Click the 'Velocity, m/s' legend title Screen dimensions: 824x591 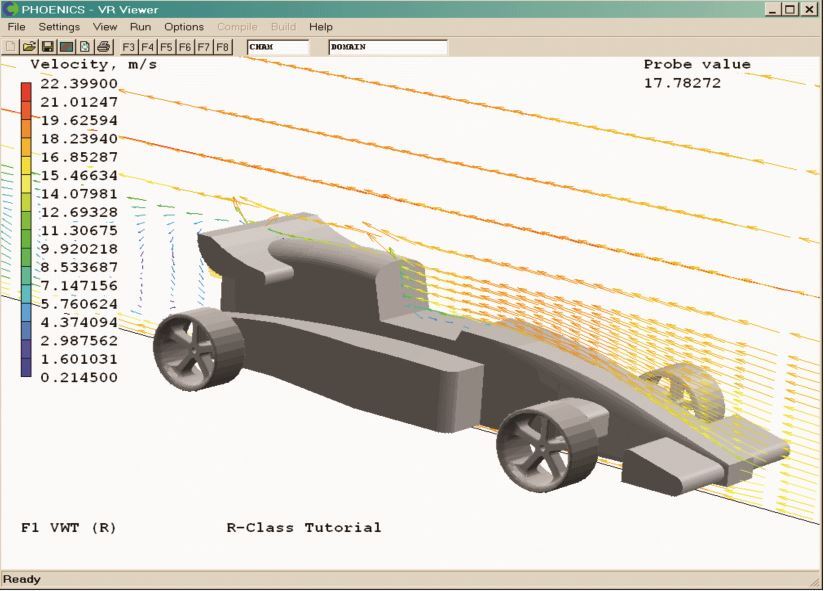pos(94,65)
